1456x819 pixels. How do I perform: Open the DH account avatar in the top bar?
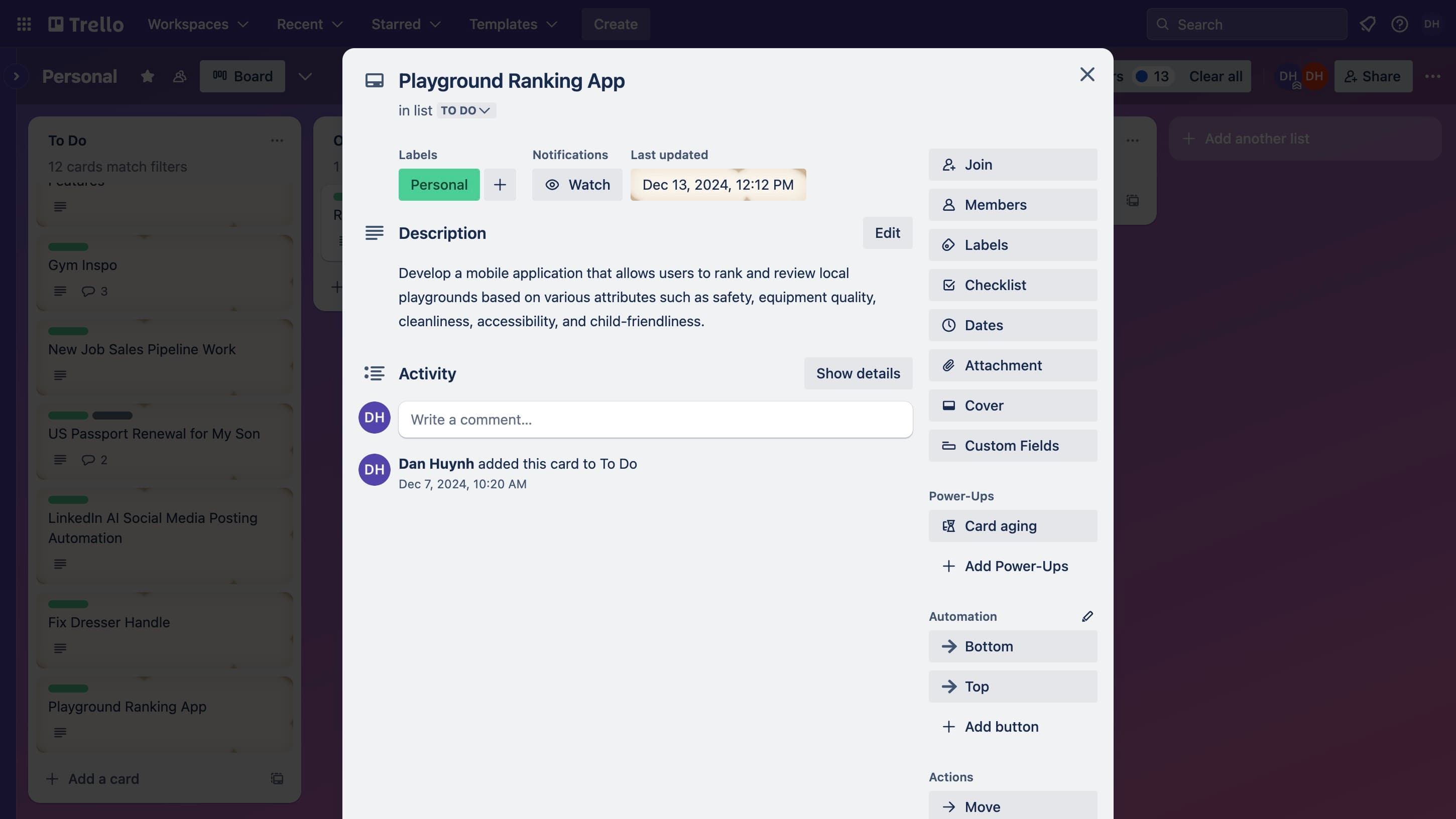click(1432, 24)
